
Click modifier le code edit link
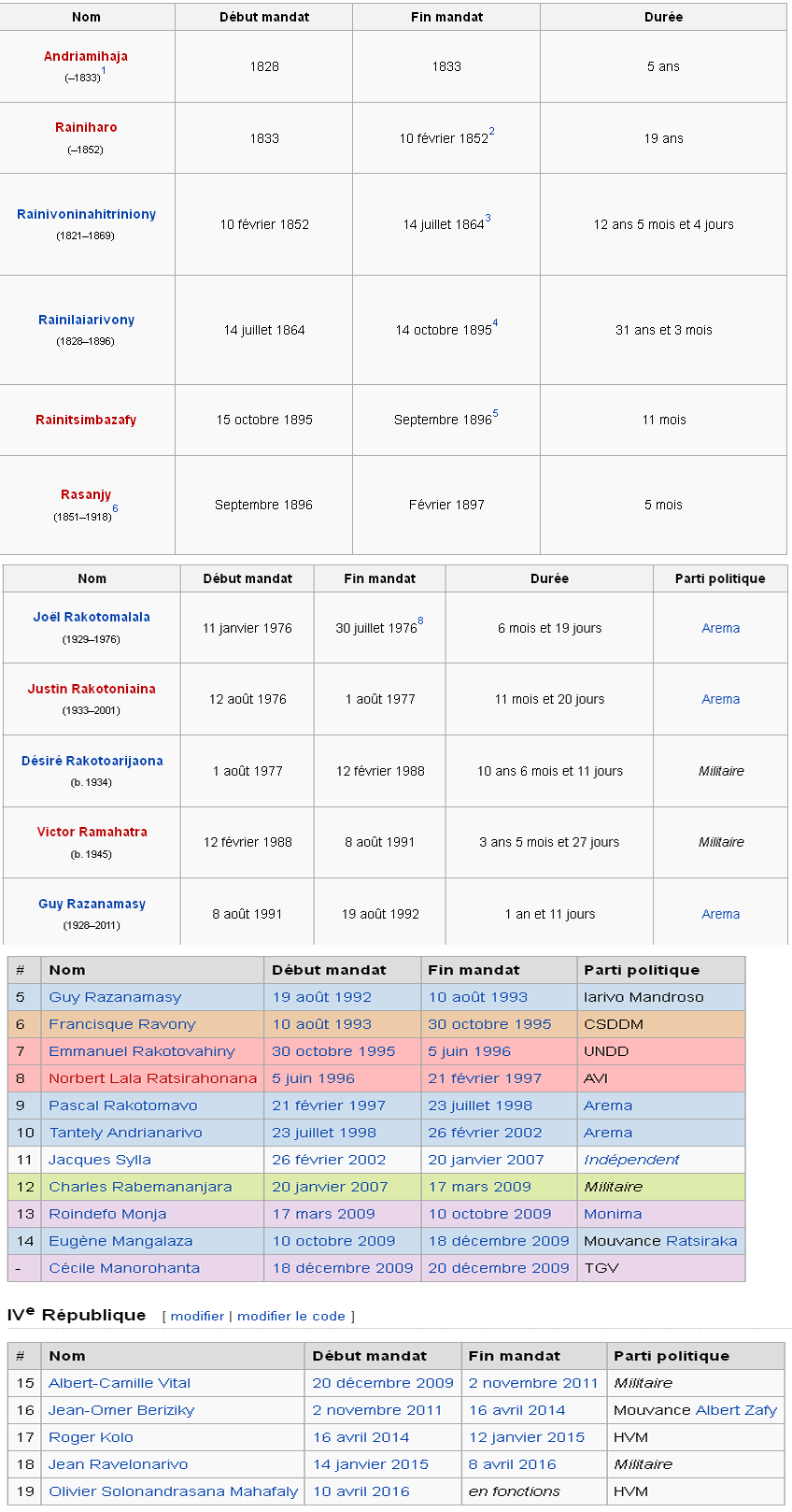290,1316
